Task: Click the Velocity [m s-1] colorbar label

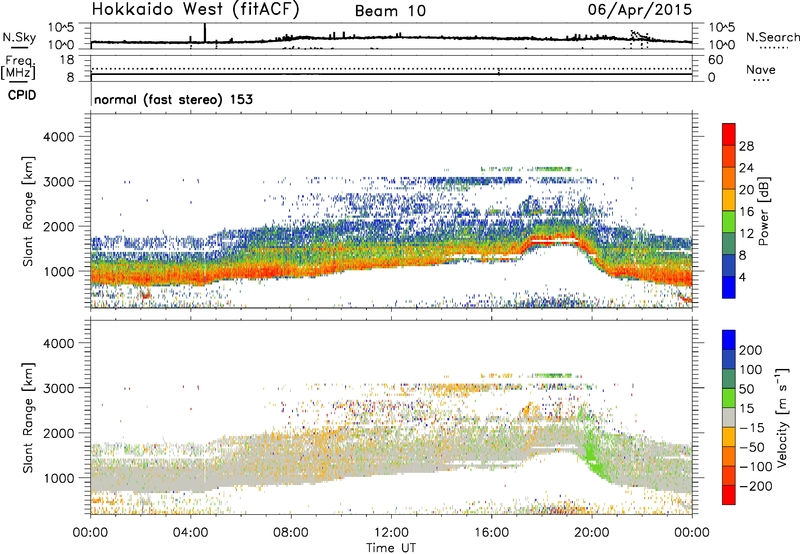Action: (x=782, y=417)
